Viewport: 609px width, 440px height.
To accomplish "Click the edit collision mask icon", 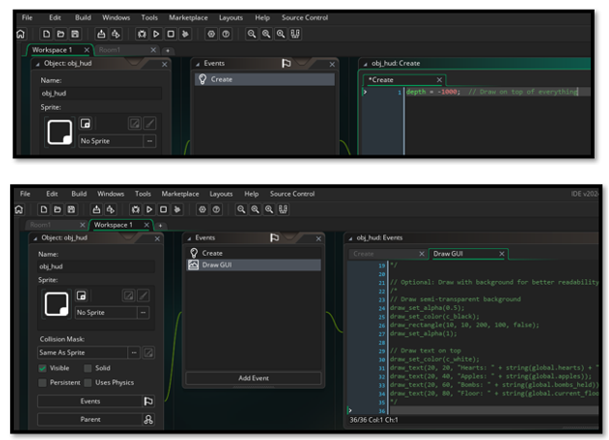I will pos(149,353).
